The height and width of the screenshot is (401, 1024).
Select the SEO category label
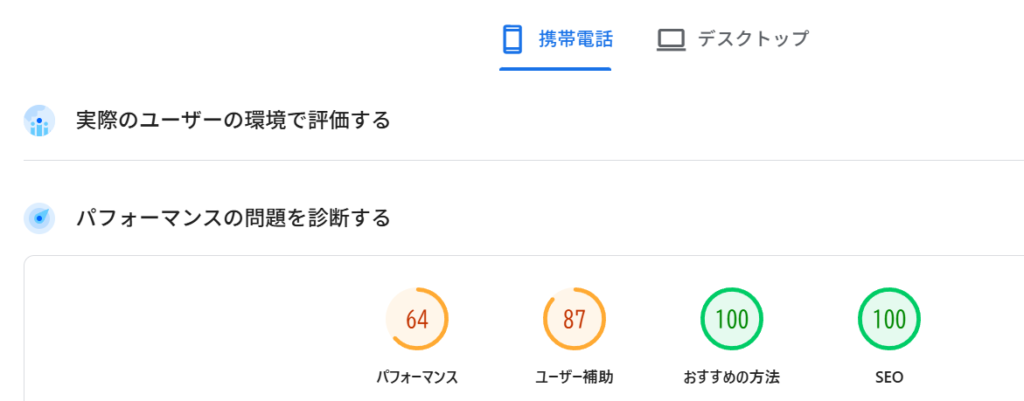point(889,377)
